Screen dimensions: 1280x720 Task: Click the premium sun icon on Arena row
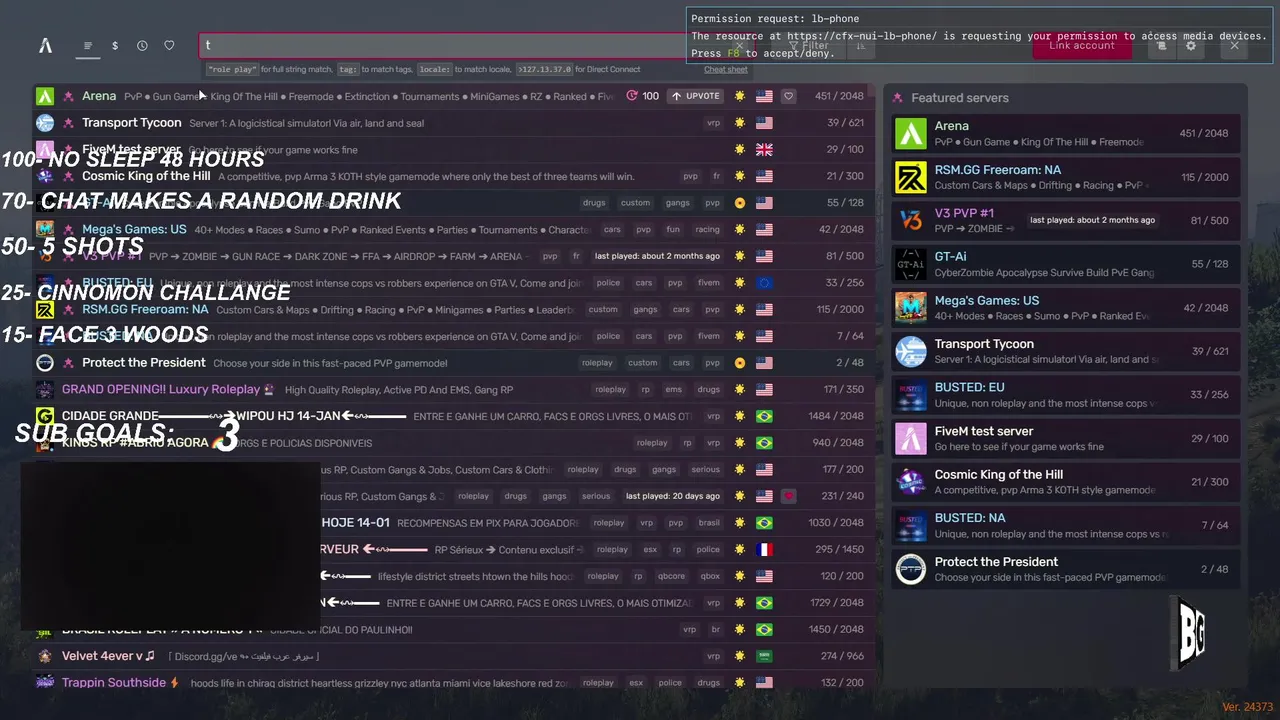click(x=740, y=96)
